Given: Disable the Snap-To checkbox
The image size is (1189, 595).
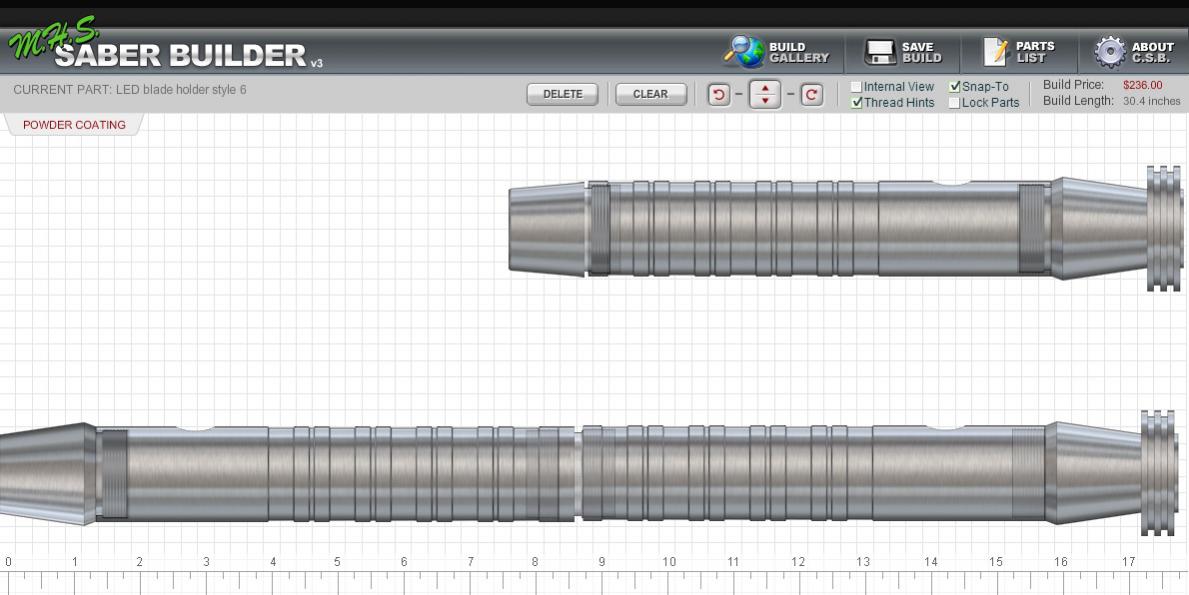Looking at the screenshot, I should pos(954,87).
